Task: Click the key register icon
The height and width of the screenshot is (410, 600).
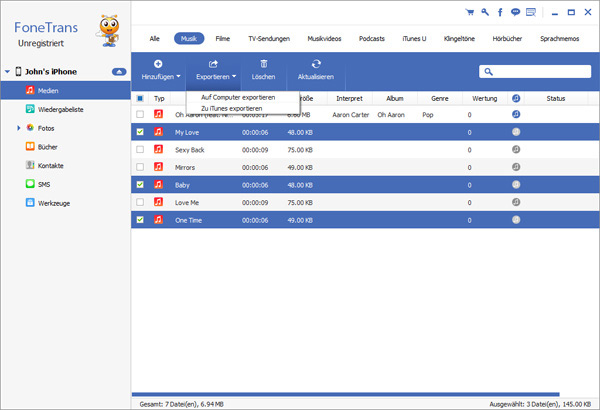Action: pos(485,12)
